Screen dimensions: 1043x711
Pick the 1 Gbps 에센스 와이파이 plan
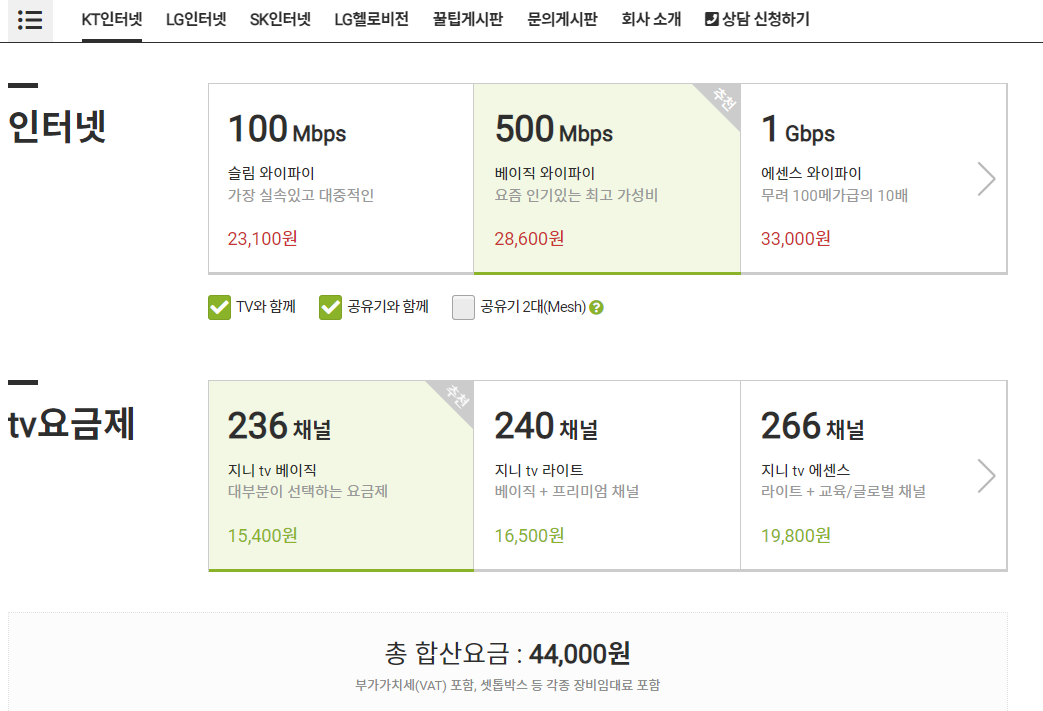pyautogui.click(x=873, y=178)
